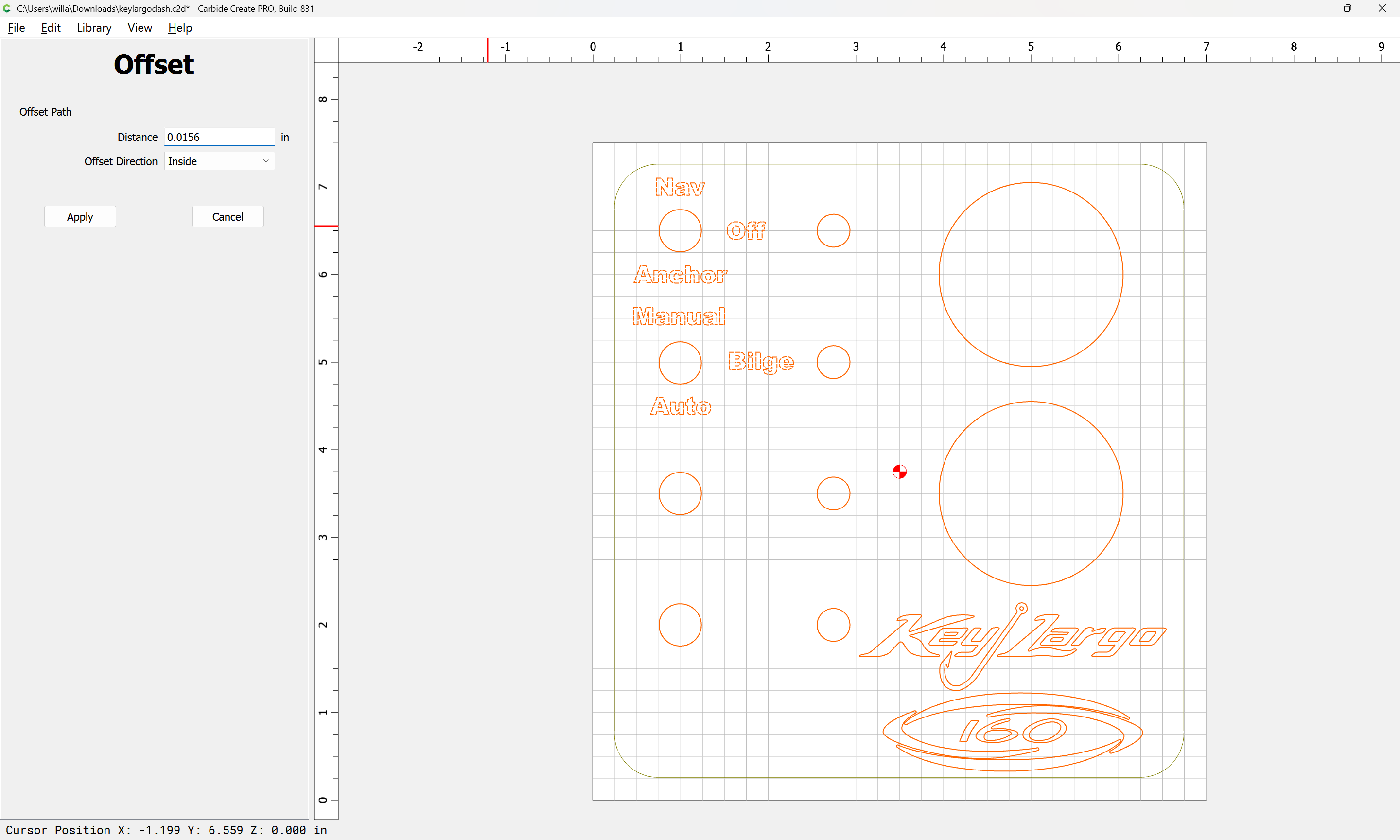This screenshot has width=1400, height=840.
Task: Select the 160 oval emblem
Action: 1013,732
